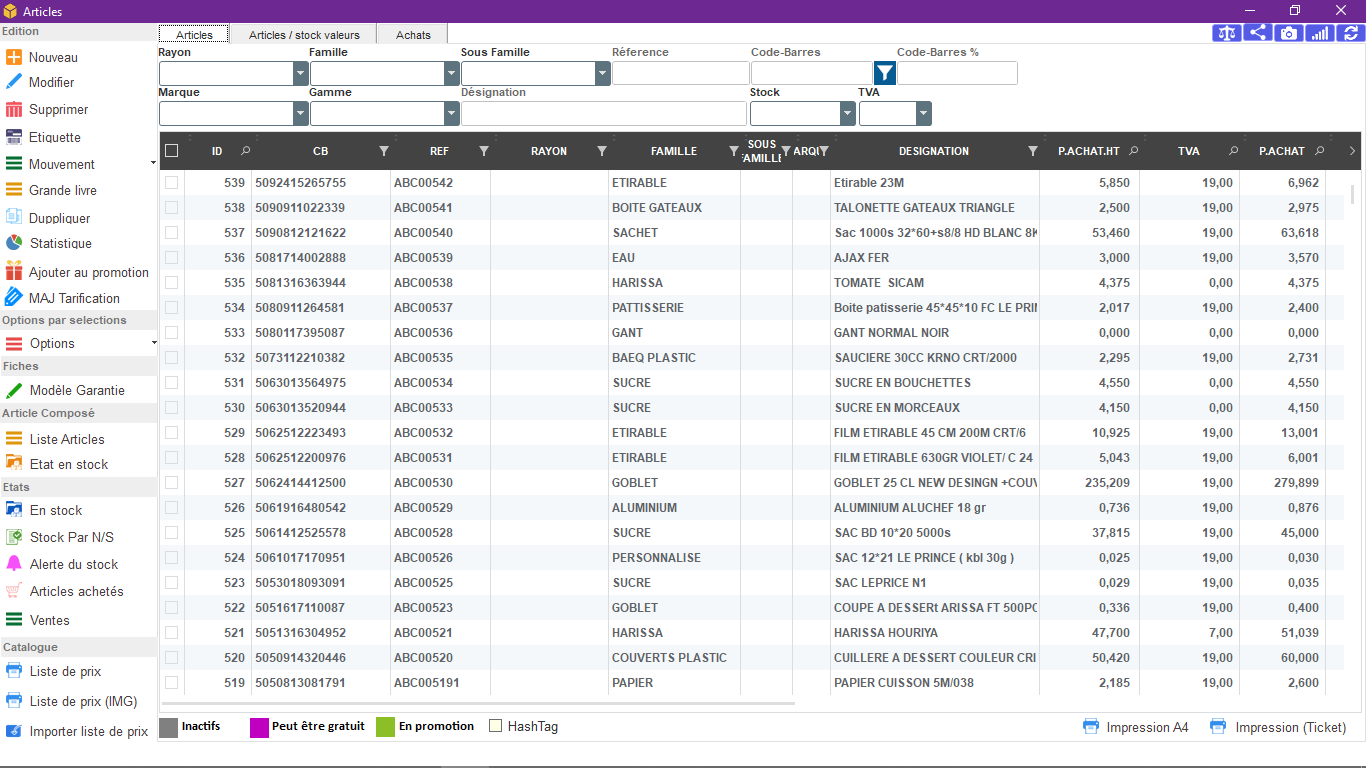Click Duppliquer in sidebar
The image size is (1366, 768).
tap(48, 218)
